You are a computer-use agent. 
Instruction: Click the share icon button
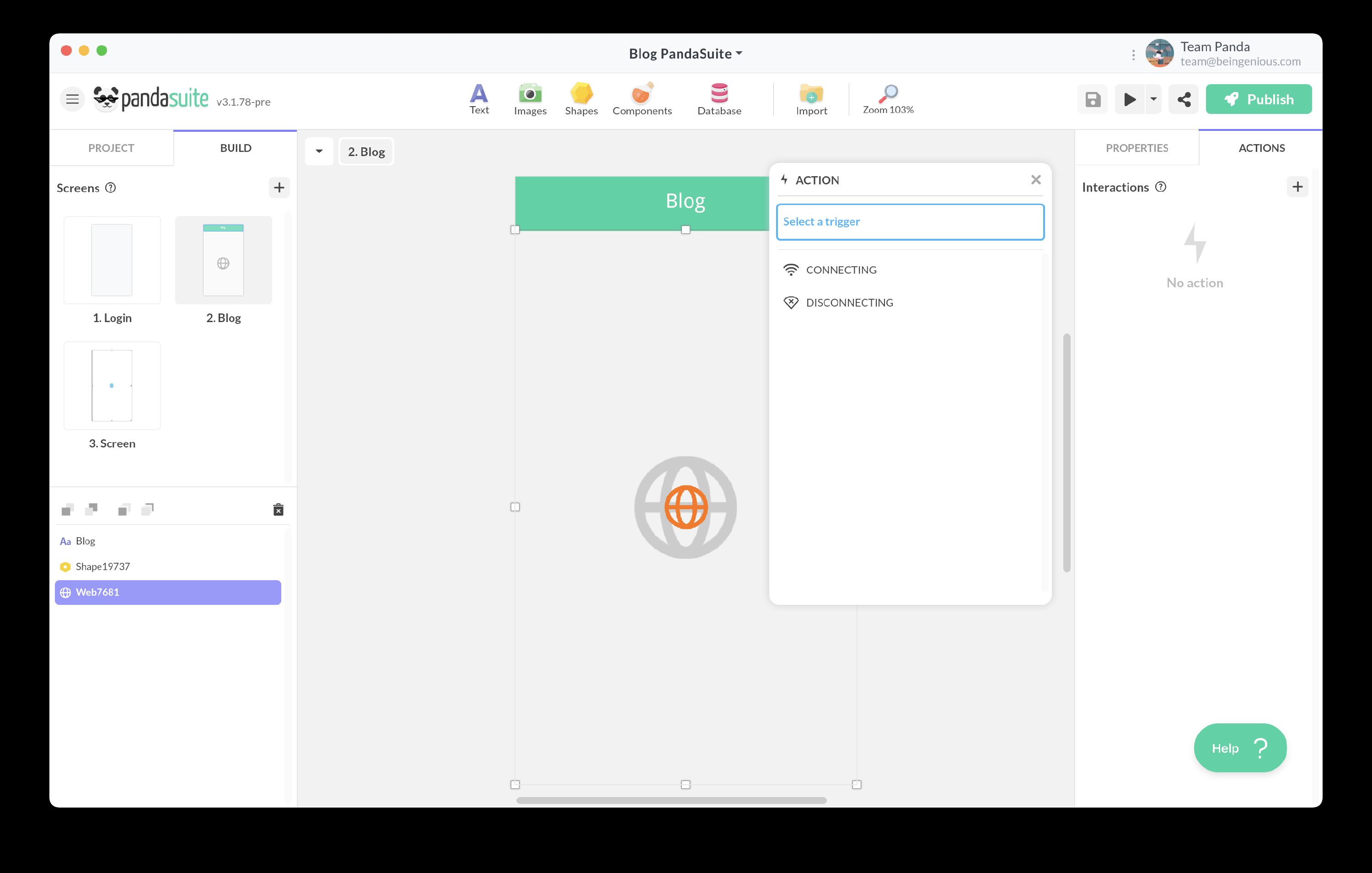[1184, 100]
